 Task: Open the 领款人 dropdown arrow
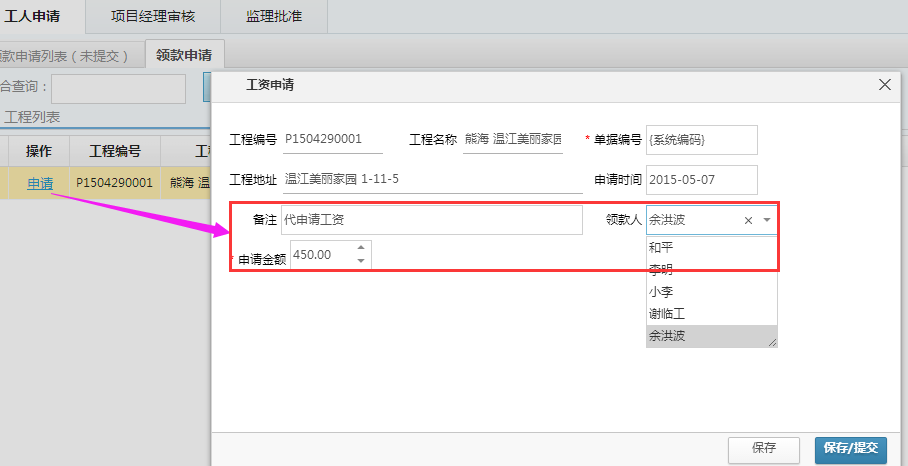point(767,221)
